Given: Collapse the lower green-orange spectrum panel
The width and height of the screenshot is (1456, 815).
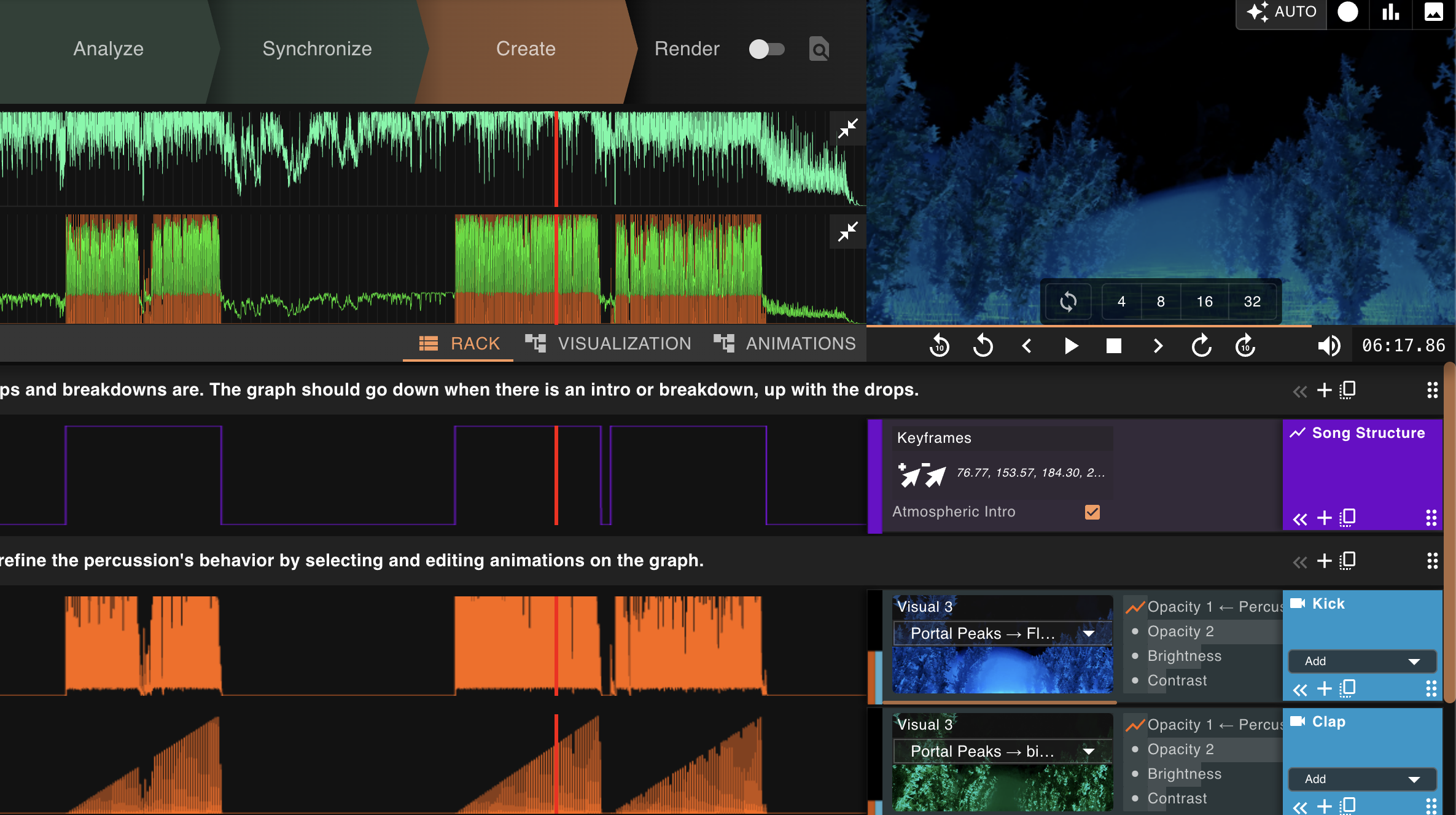Looking at the screenshot, I should 847,232.
